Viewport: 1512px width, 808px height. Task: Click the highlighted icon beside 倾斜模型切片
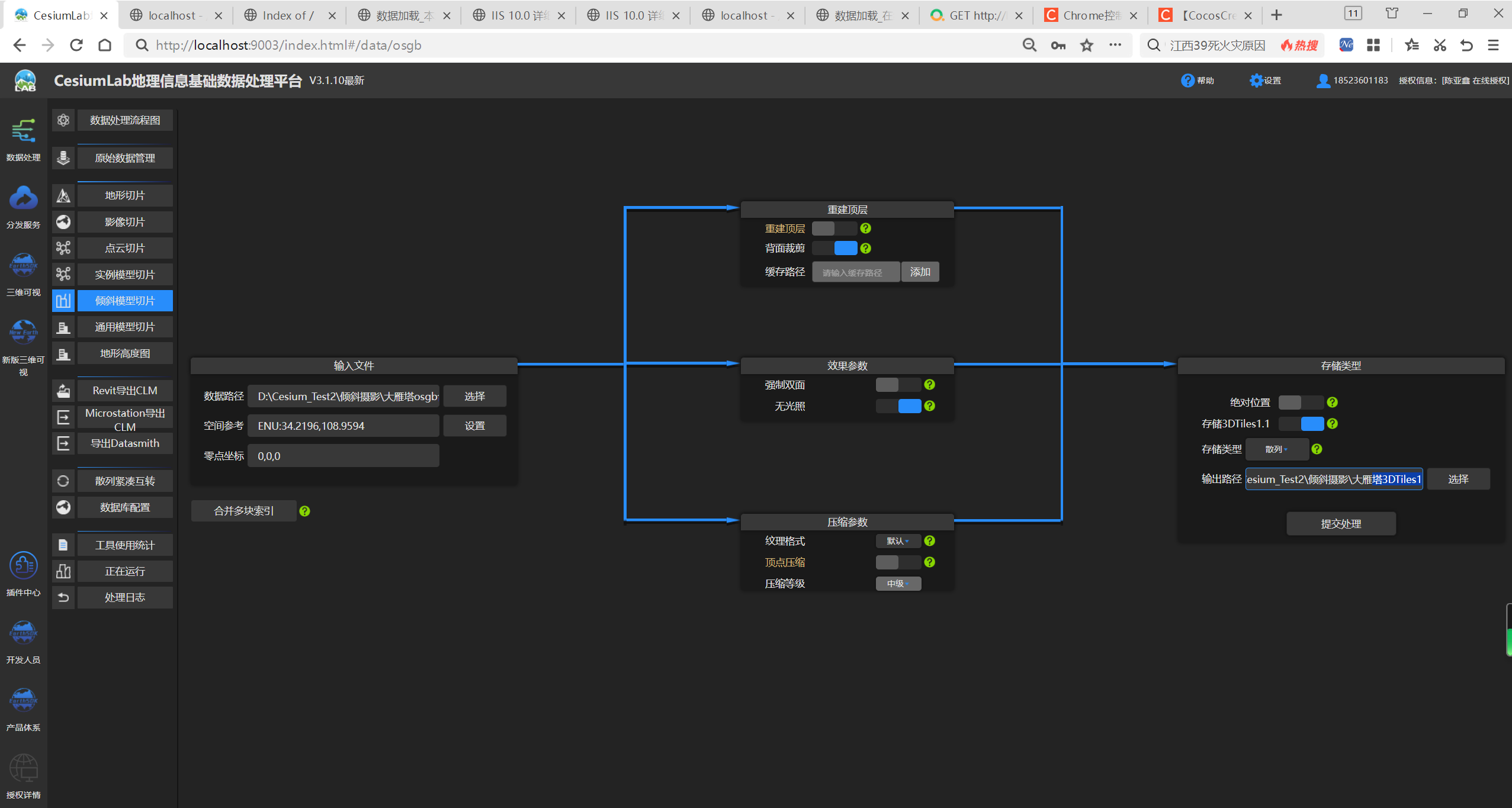63,301
